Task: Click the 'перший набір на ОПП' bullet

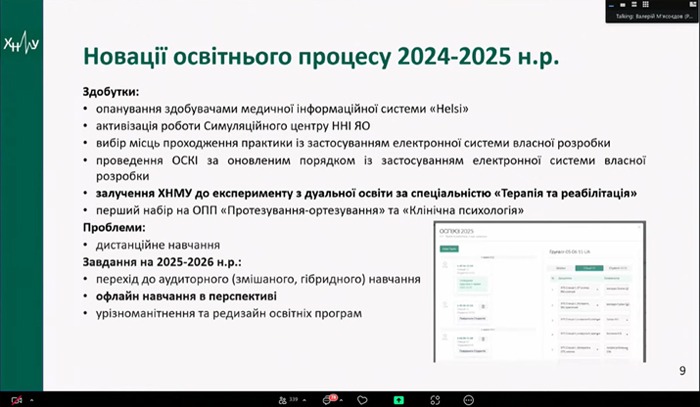Action: (x=310, y=210)
